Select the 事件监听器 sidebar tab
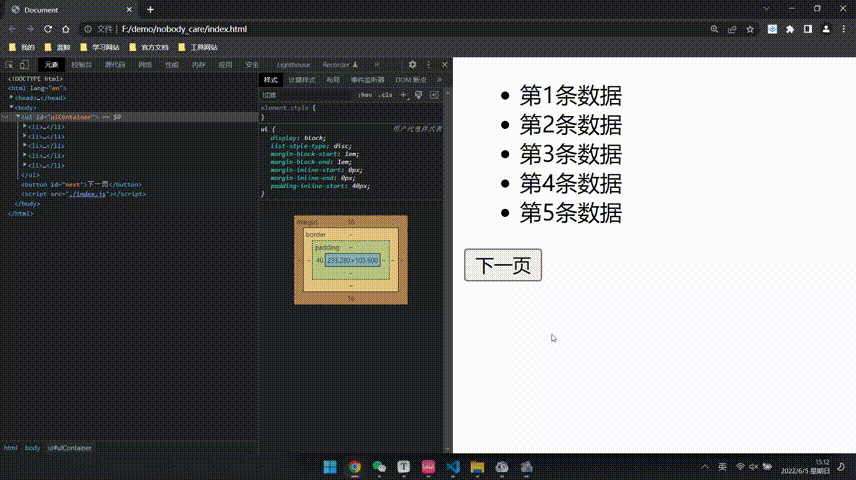This screenshot has height=480, width=856. pyautogui.click(x=367, y=80)
